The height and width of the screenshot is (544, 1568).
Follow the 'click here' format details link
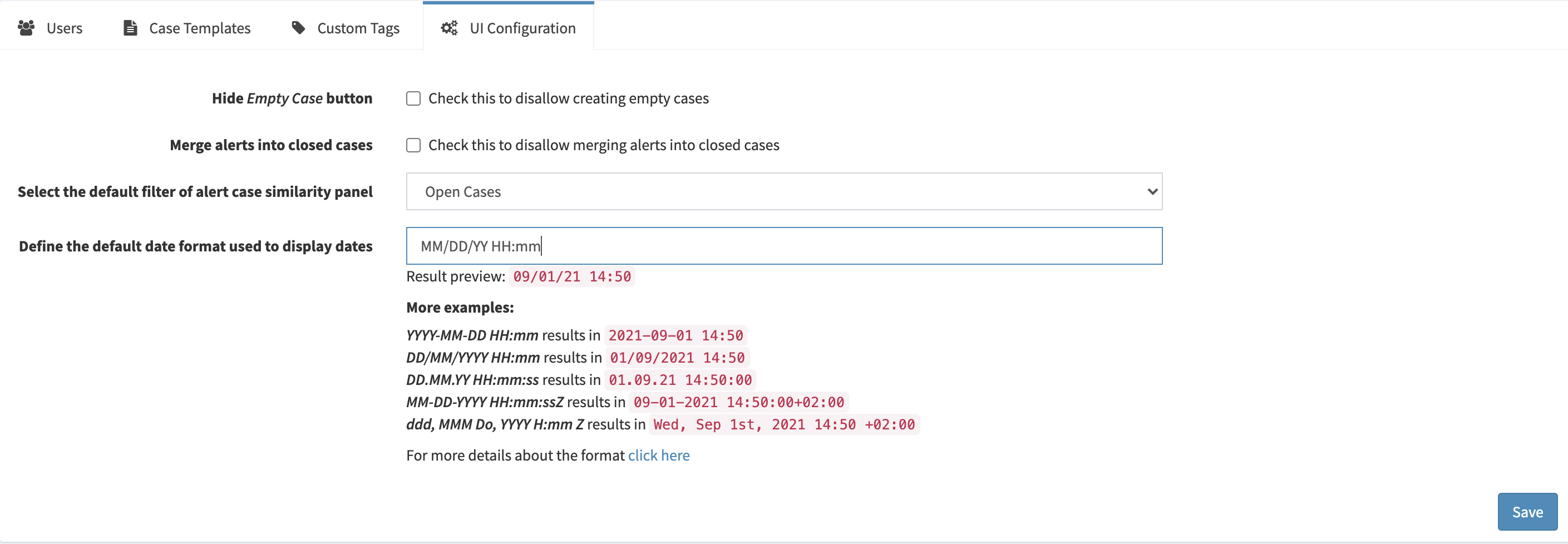click(659, 455)
